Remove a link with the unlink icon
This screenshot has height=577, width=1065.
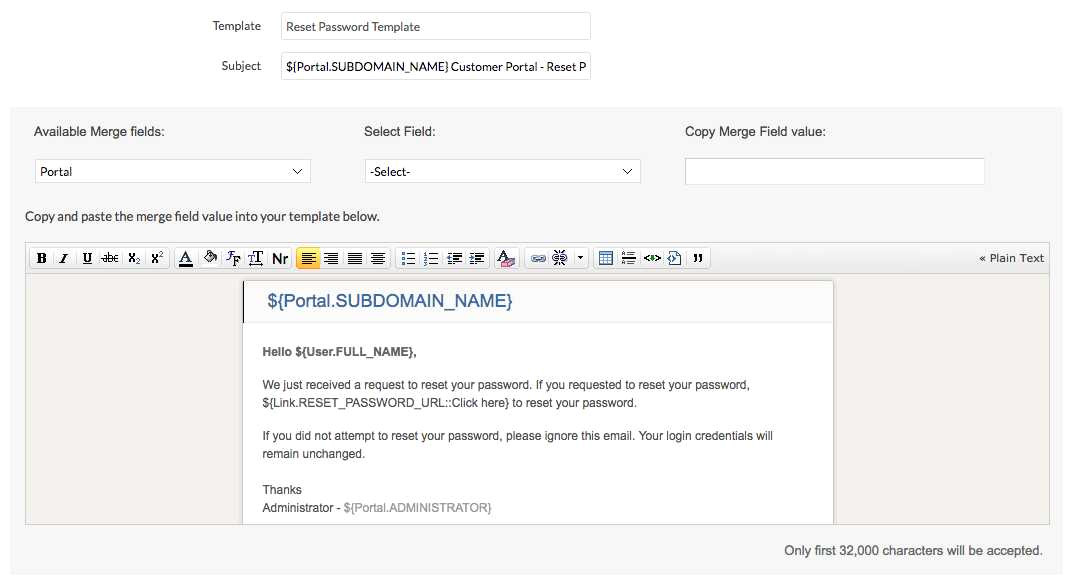point(558,257)
